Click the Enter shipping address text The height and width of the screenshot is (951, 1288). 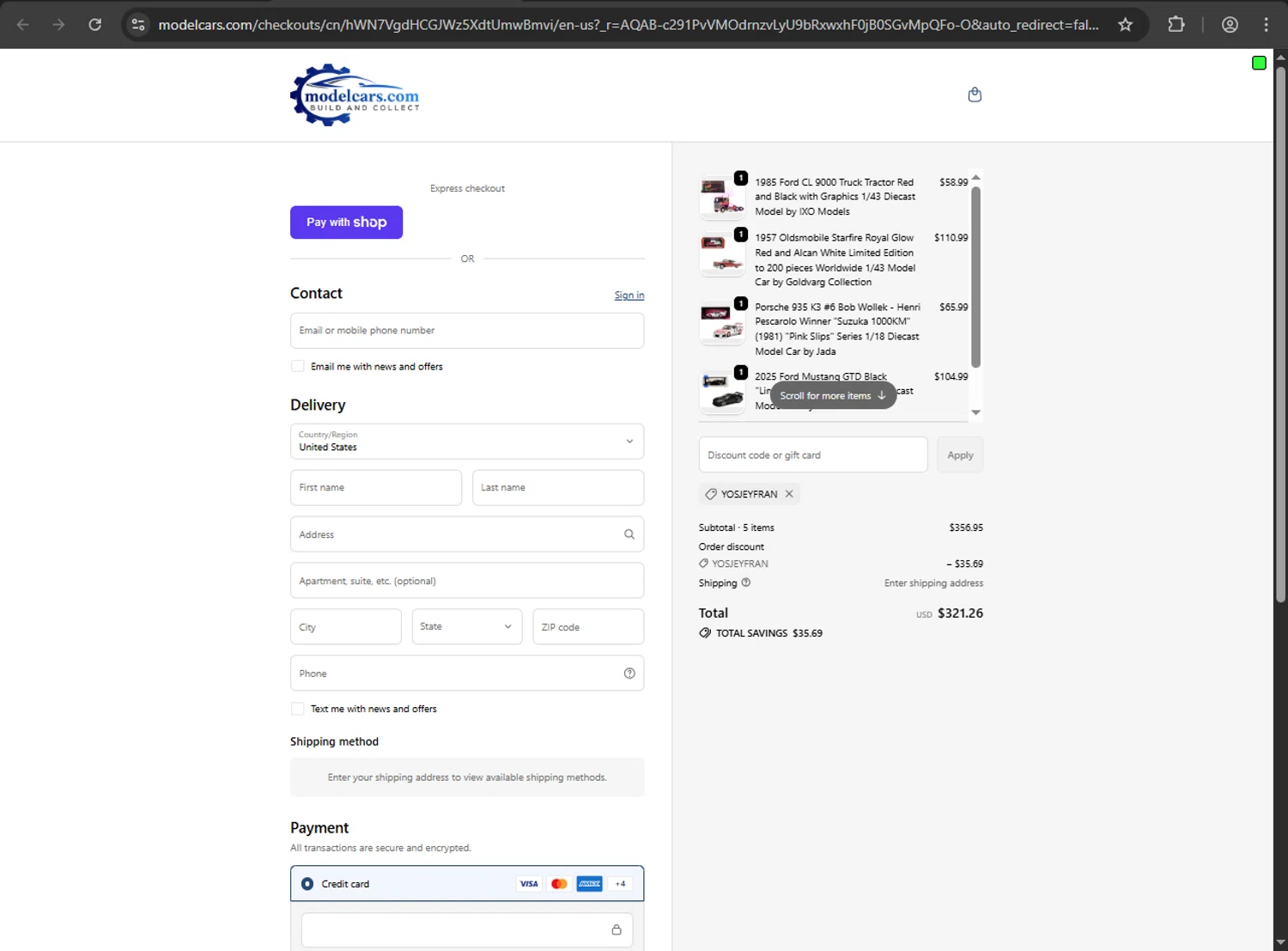(933, 583)
